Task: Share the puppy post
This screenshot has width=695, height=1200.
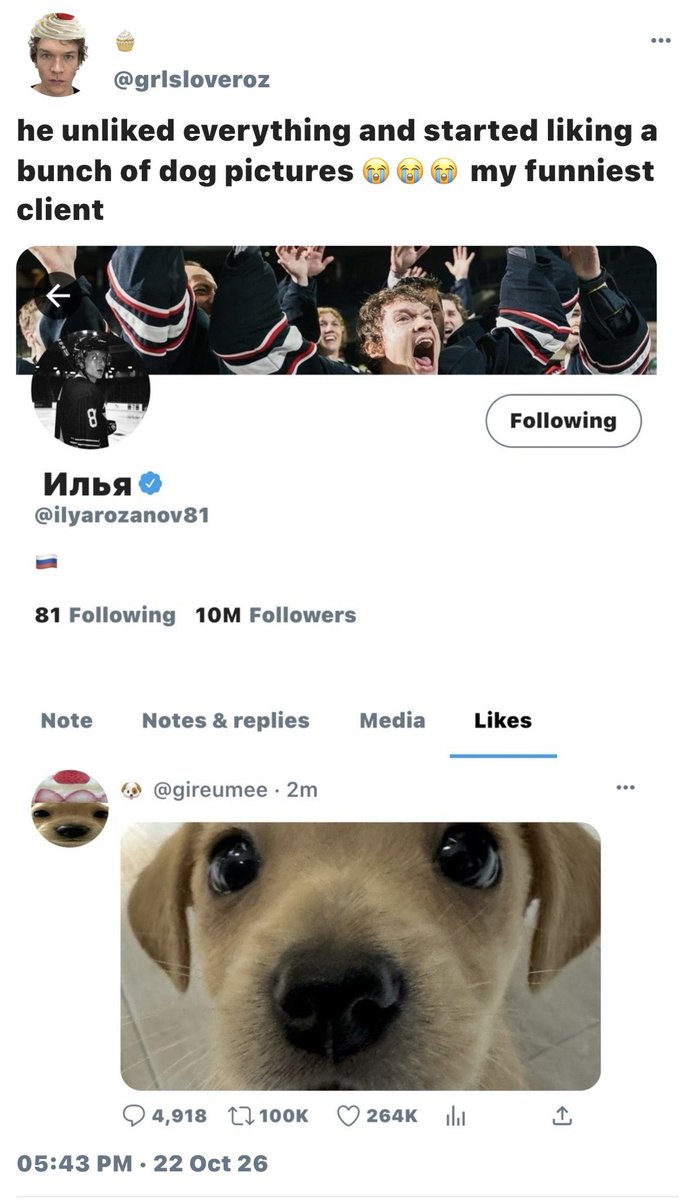Action: click(x=562, y=1114)
